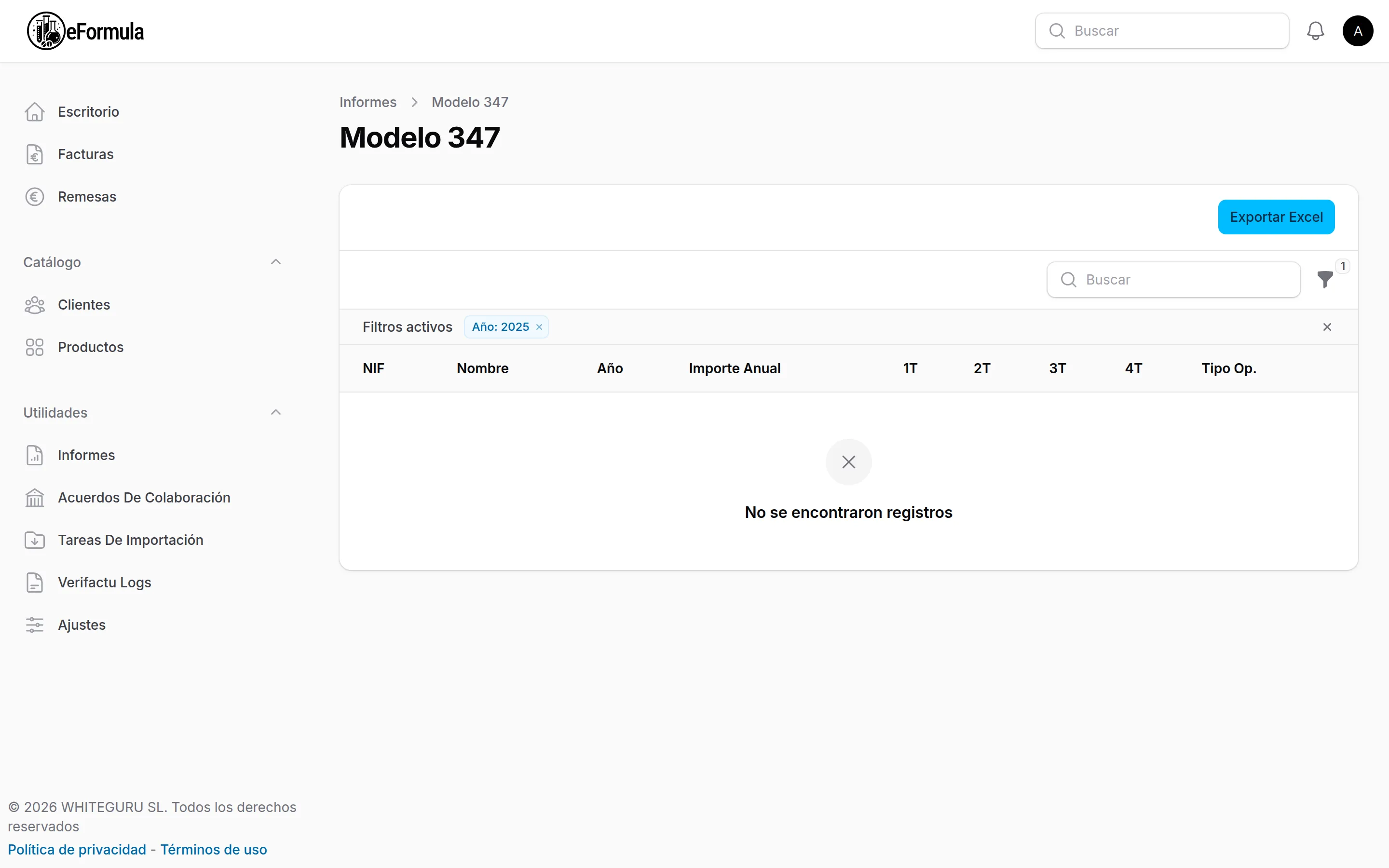Click the Informes breadcrumb link
1389x868 pixels.
[368, 102]
